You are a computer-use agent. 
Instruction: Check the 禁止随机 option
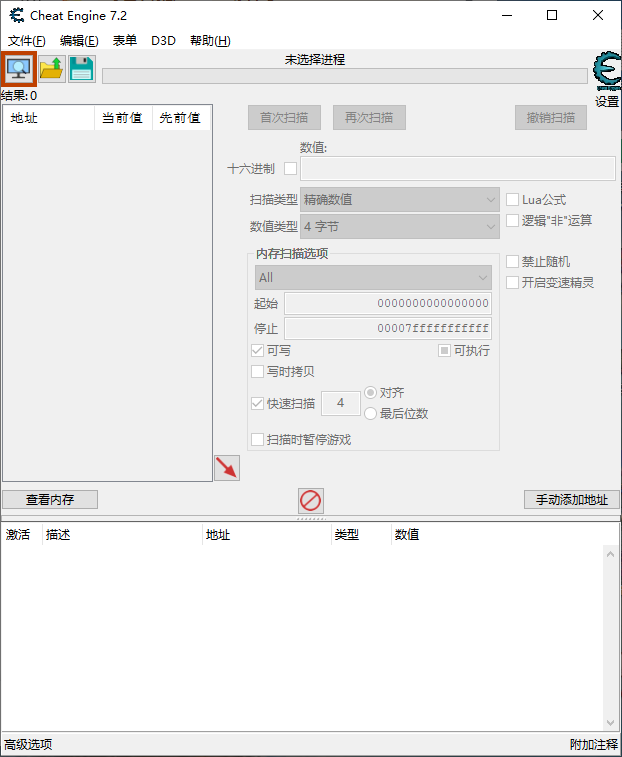click(x=512, y=262)
